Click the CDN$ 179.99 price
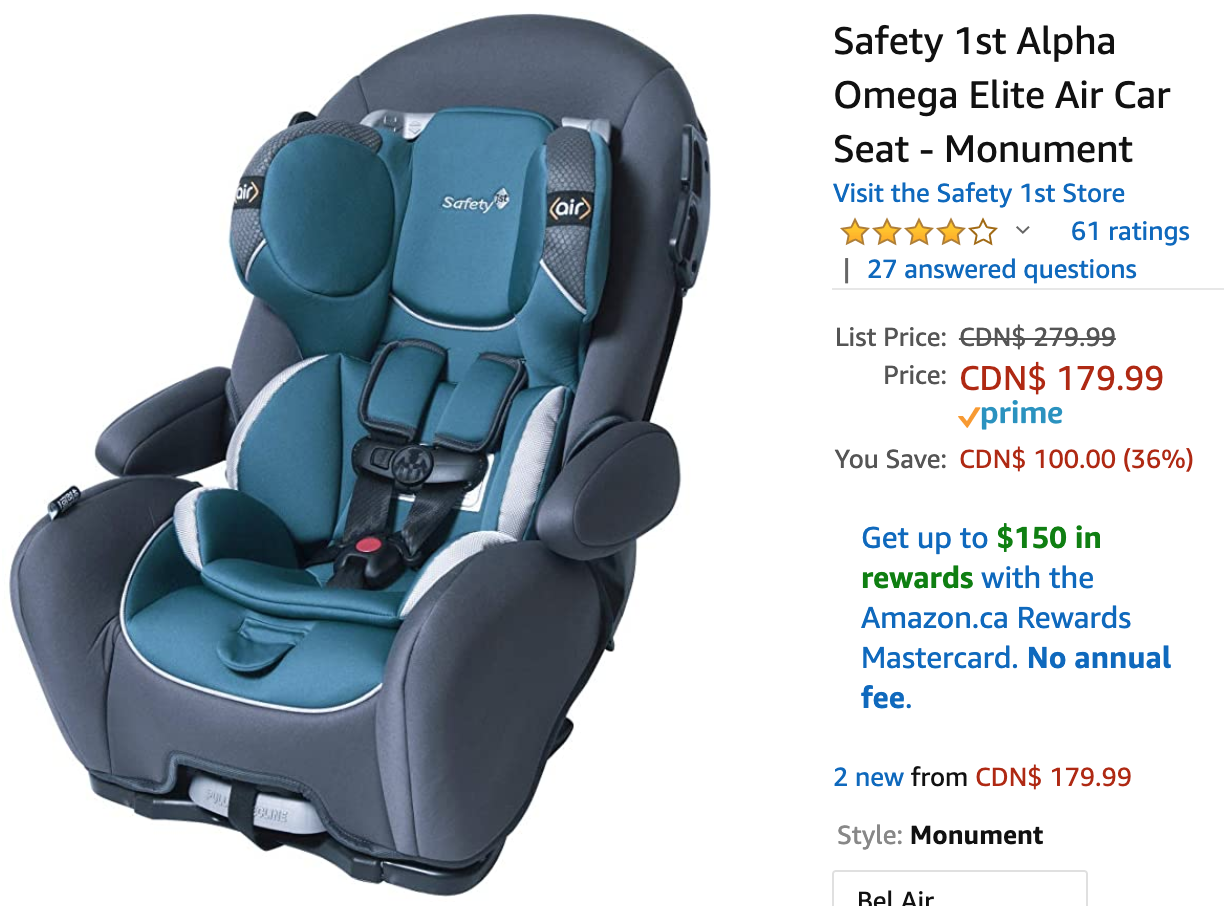Image resolution: width=1224 pixels, height=906 pixels. click(1062, 378)
